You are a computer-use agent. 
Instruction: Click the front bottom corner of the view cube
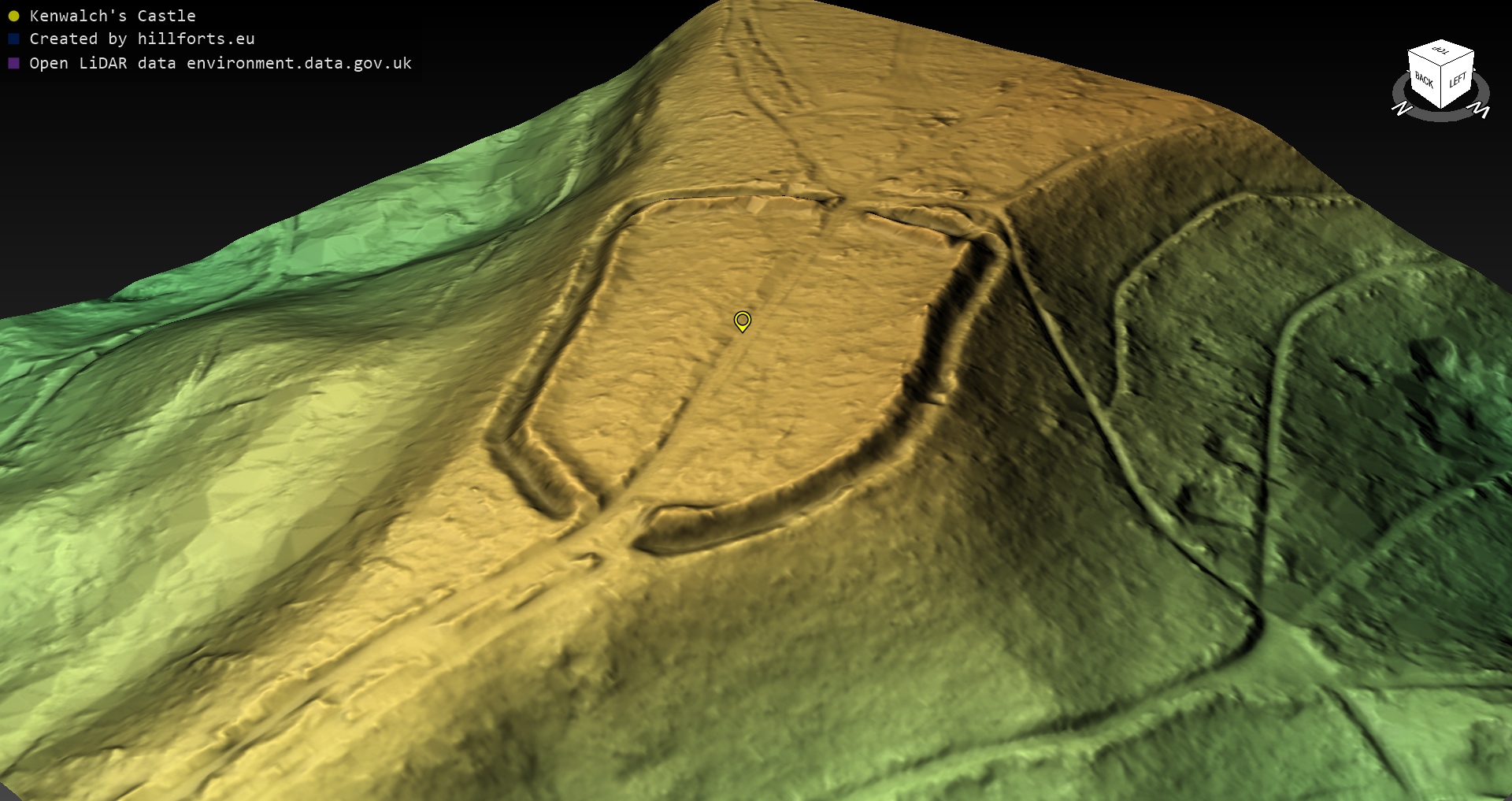(x=1441, y=107)
